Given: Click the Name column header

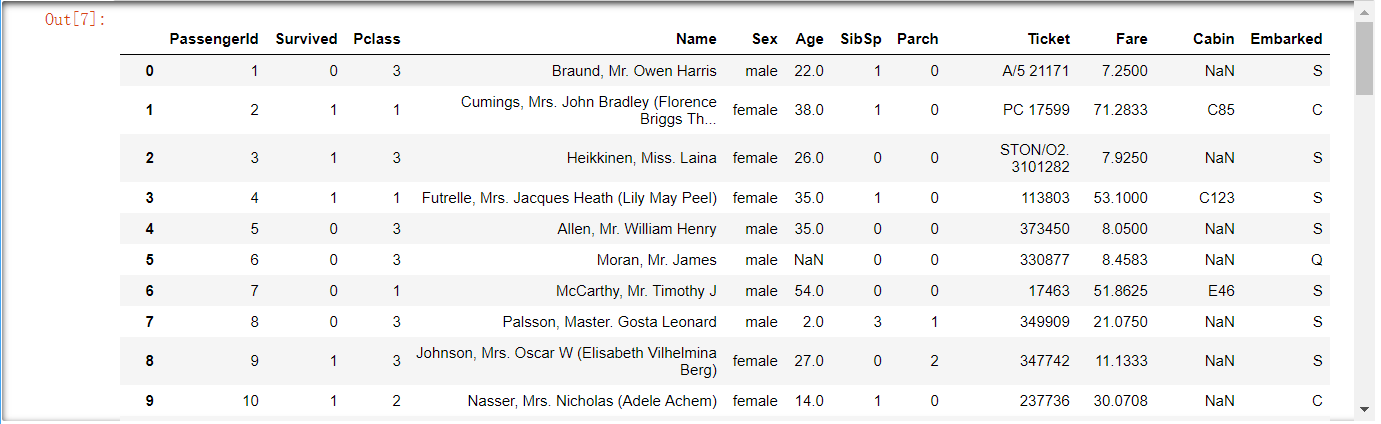Looking at the screenshot, I should click(696, 39).
